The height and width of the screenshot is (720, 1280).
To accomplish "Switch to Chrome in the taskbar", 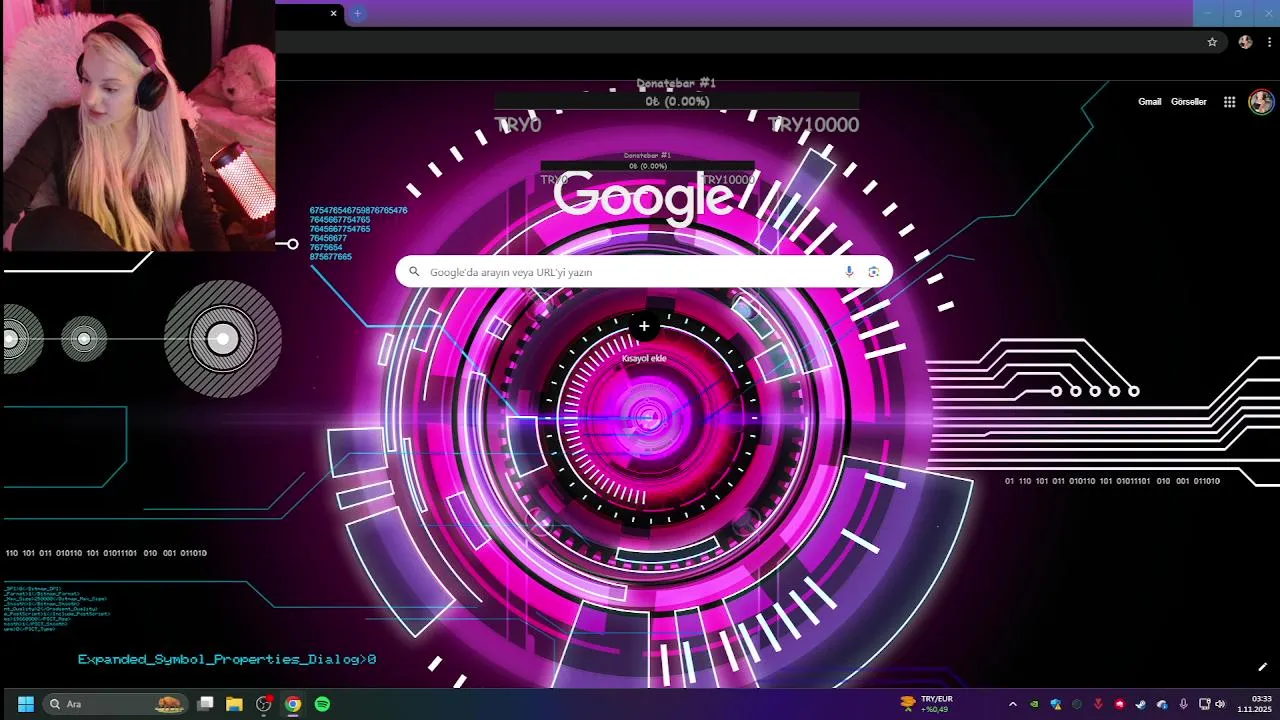I will [293, 704].
